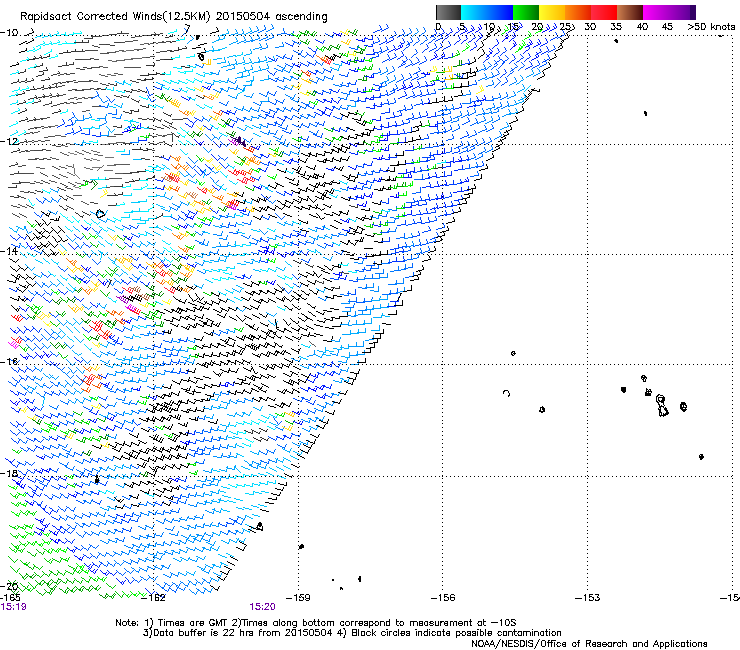The width and height of the screenshot is (740, 650).
Task: Click the green segment of the color scale
Action: point(526,12)
